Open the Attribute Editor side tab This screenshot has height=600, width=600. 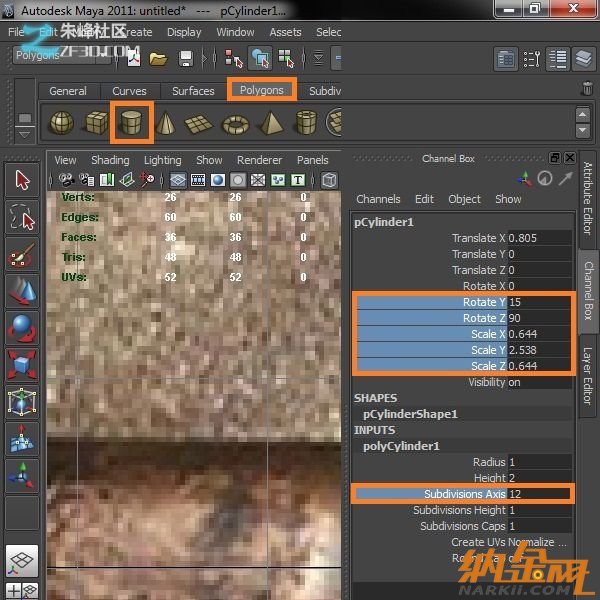588,198
